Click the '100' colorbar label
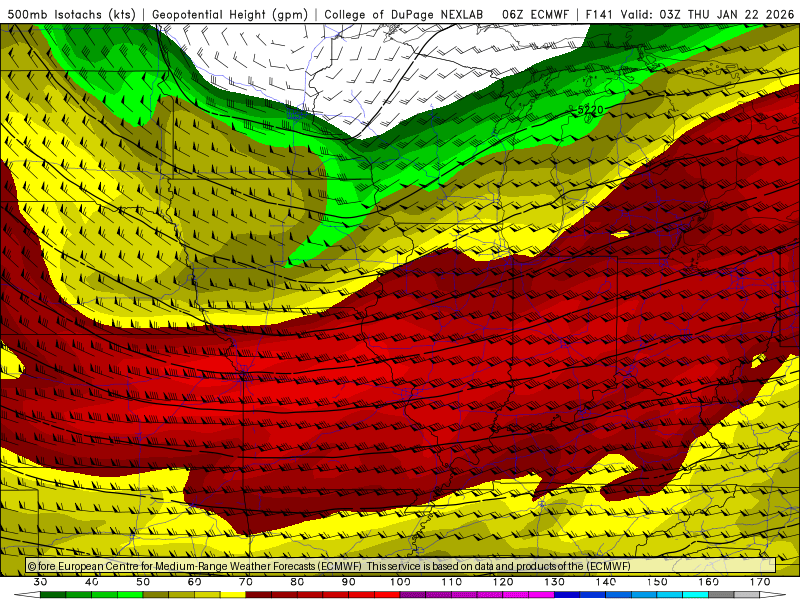This screenshot has height=600, width=800. pyautogui.click(x=401, y=582)
